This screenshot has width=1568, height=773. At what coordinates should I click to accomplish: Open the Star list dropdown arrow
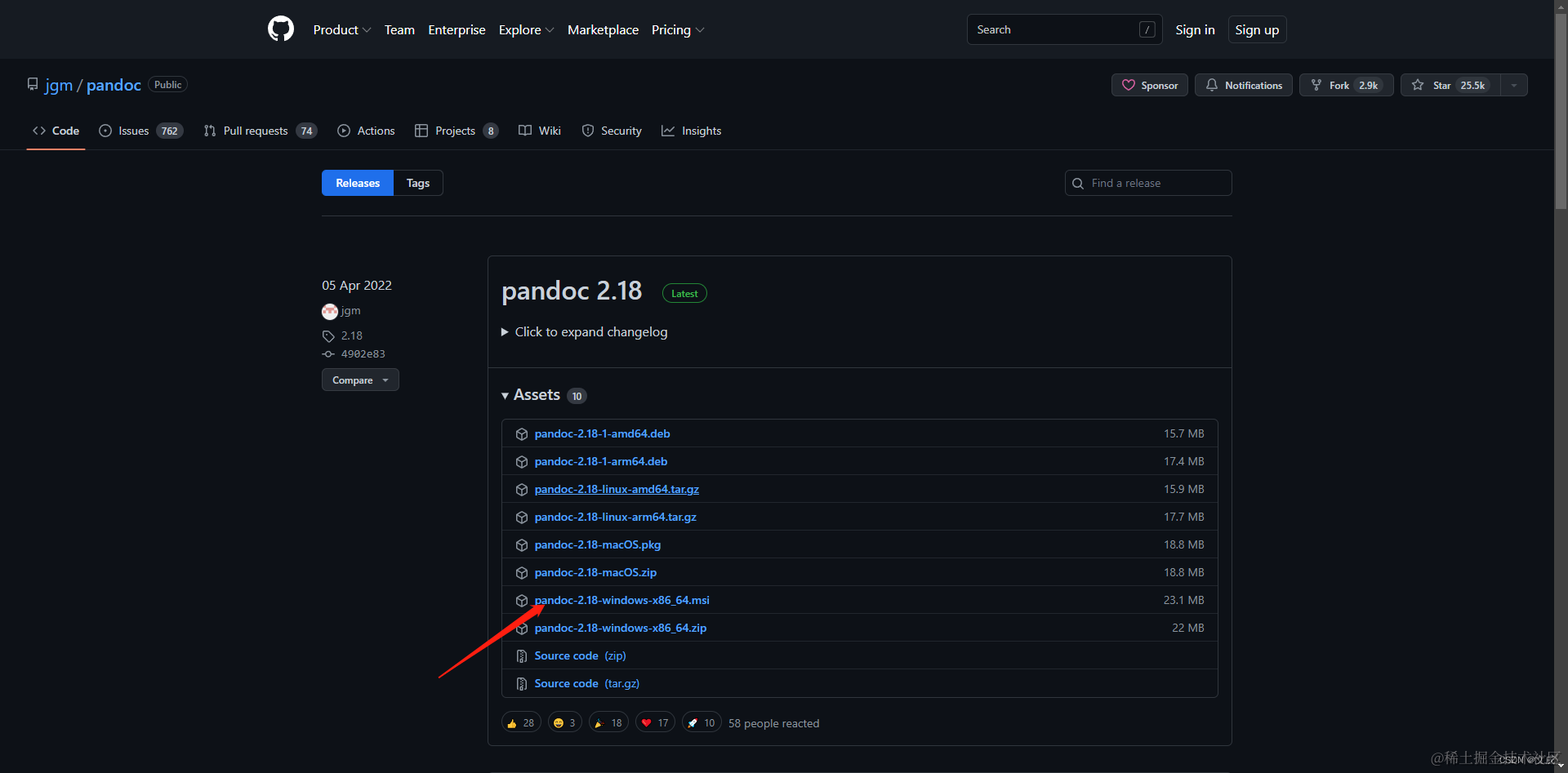pos(1514,85)
